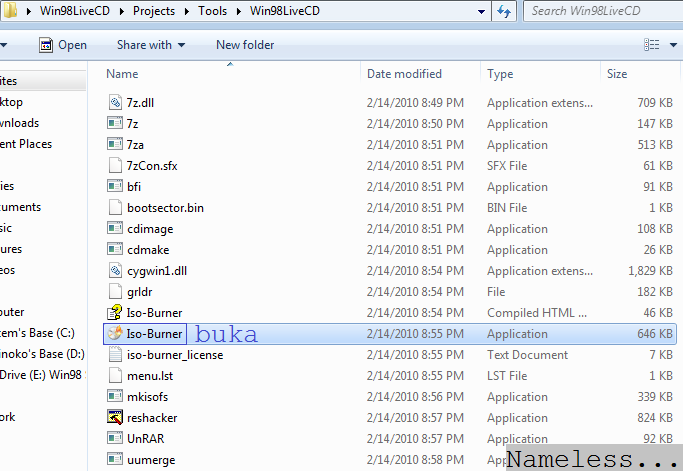The height and width of the screenshot is (471, 683).
Task: Open the (E:) Win98 drive
Action: (42, 375)
